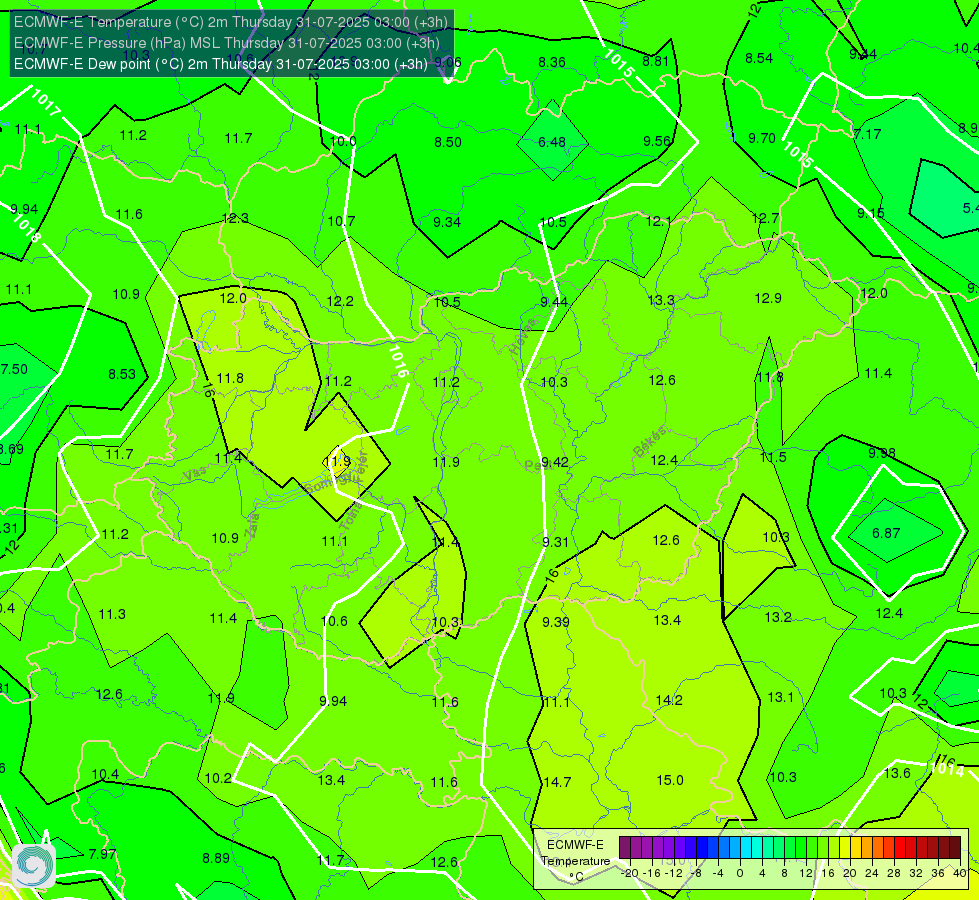
Task: Click the 13.1 temperature value
Action: (780, 697)
